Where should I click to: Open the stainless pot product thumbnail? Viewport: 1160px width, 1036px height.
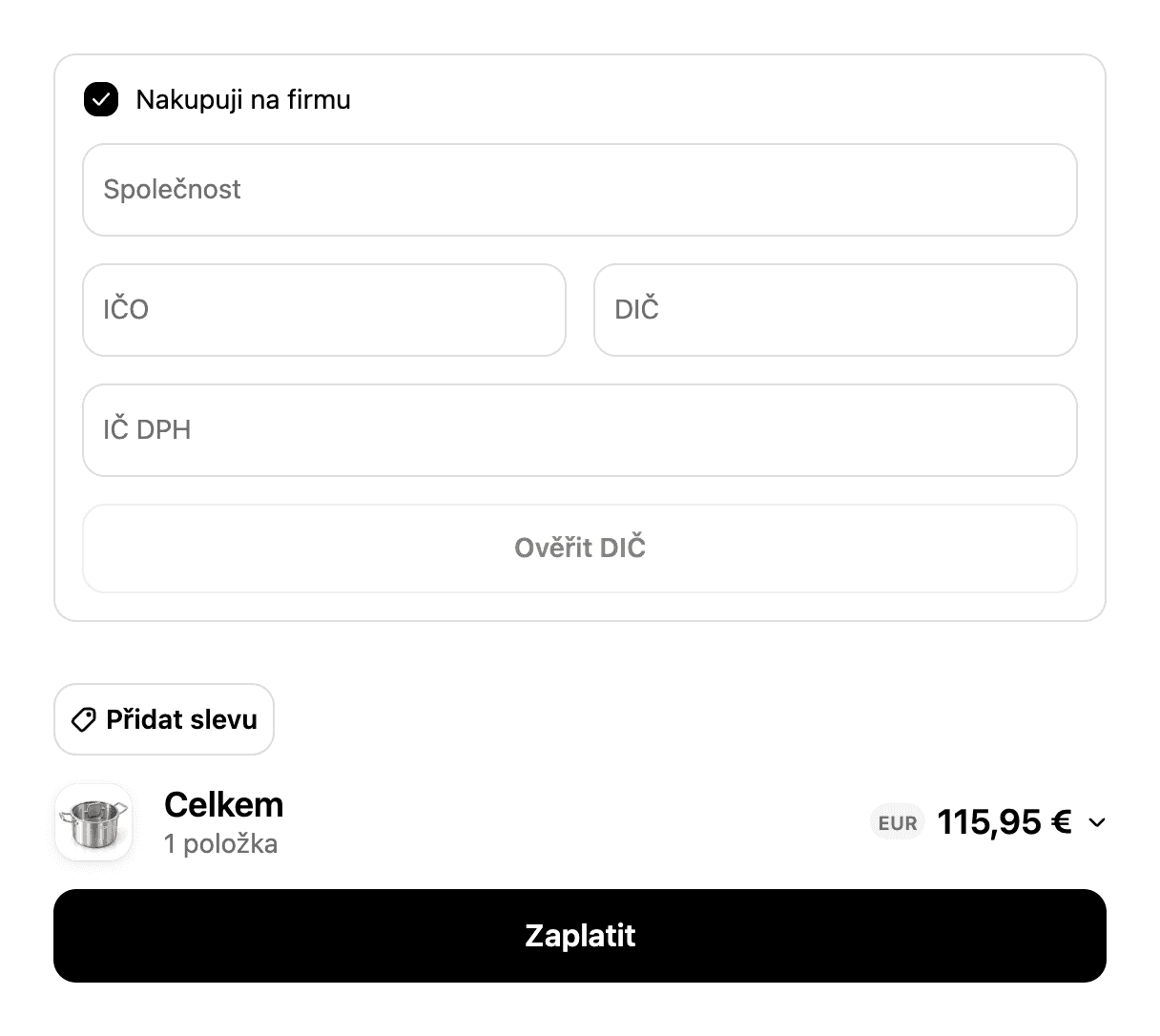pos(93,822)
